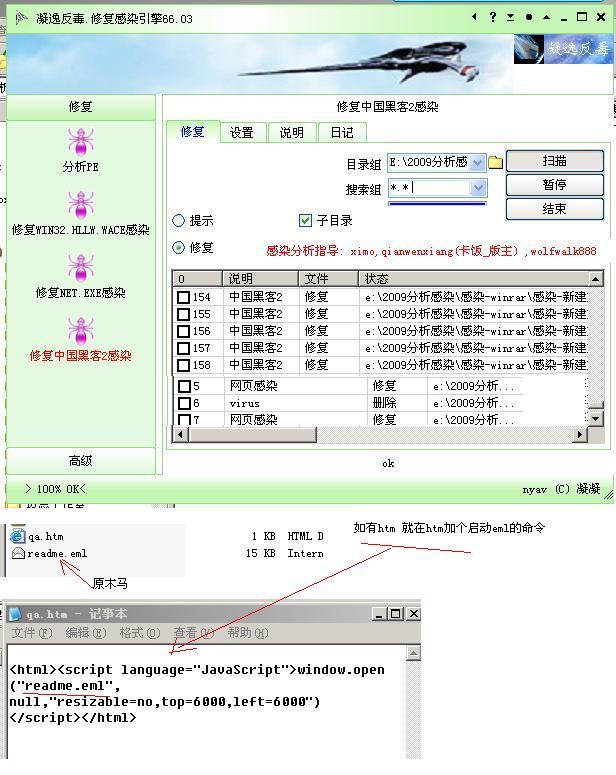
Task: Click the 0 column header
Action: [197, 279]
